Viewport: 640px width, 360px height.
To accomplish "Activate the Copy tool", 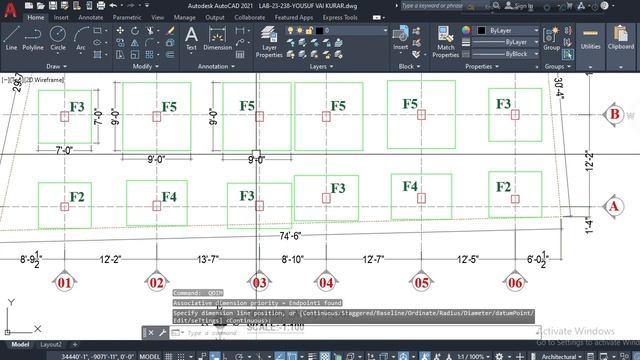I will (120, 42).
